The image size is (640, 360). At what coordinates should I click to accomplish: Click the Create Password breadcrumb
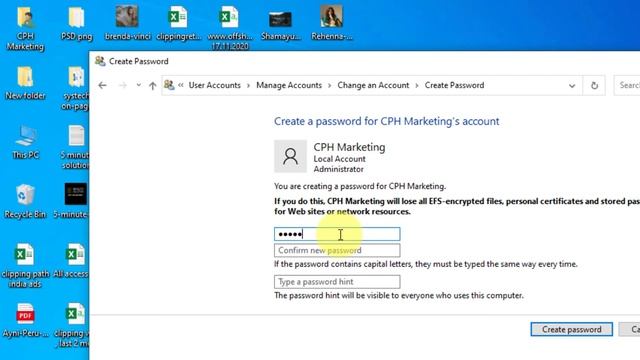tap(454, 85)
